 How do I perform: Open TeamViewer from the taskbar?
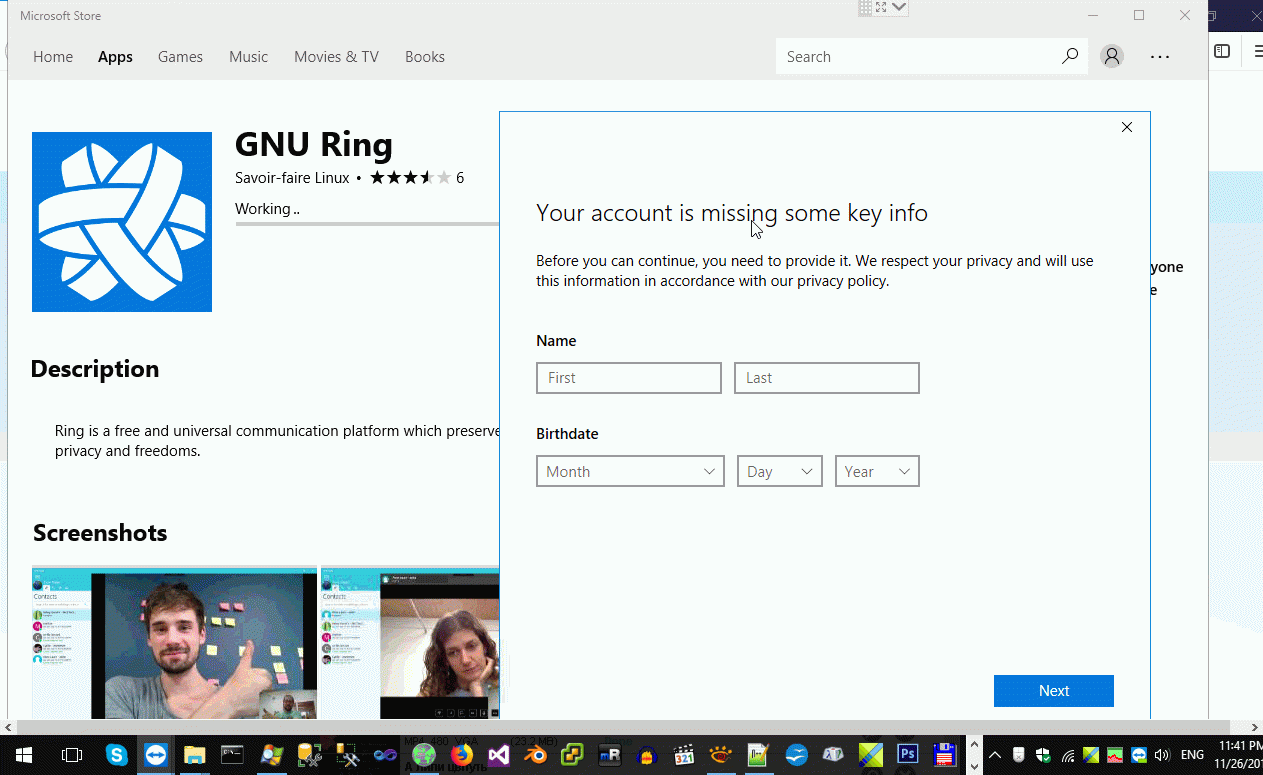point(156,755)
